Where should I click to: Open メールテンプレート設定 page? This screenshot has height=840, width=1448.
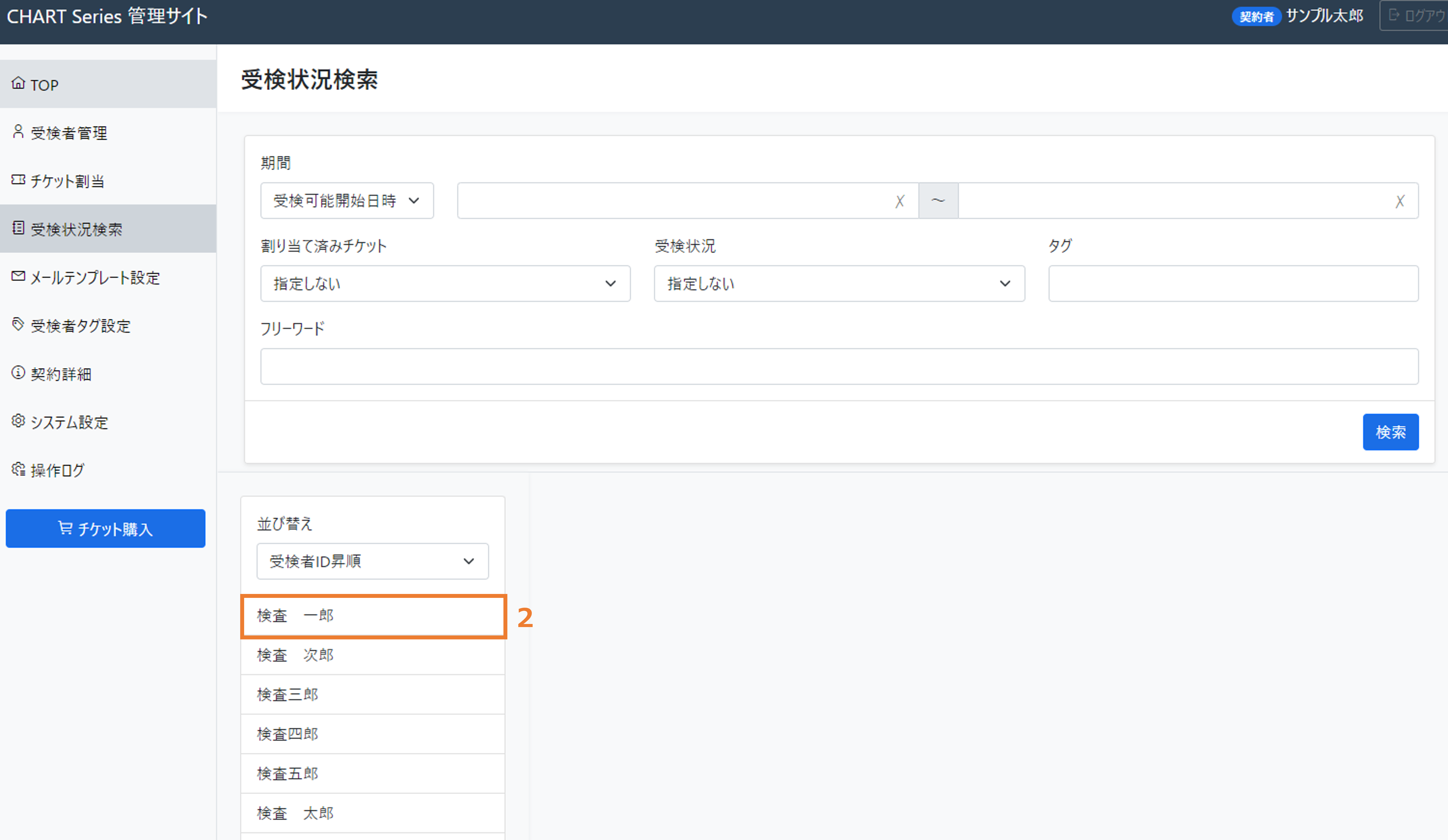(x=108, y=277)
